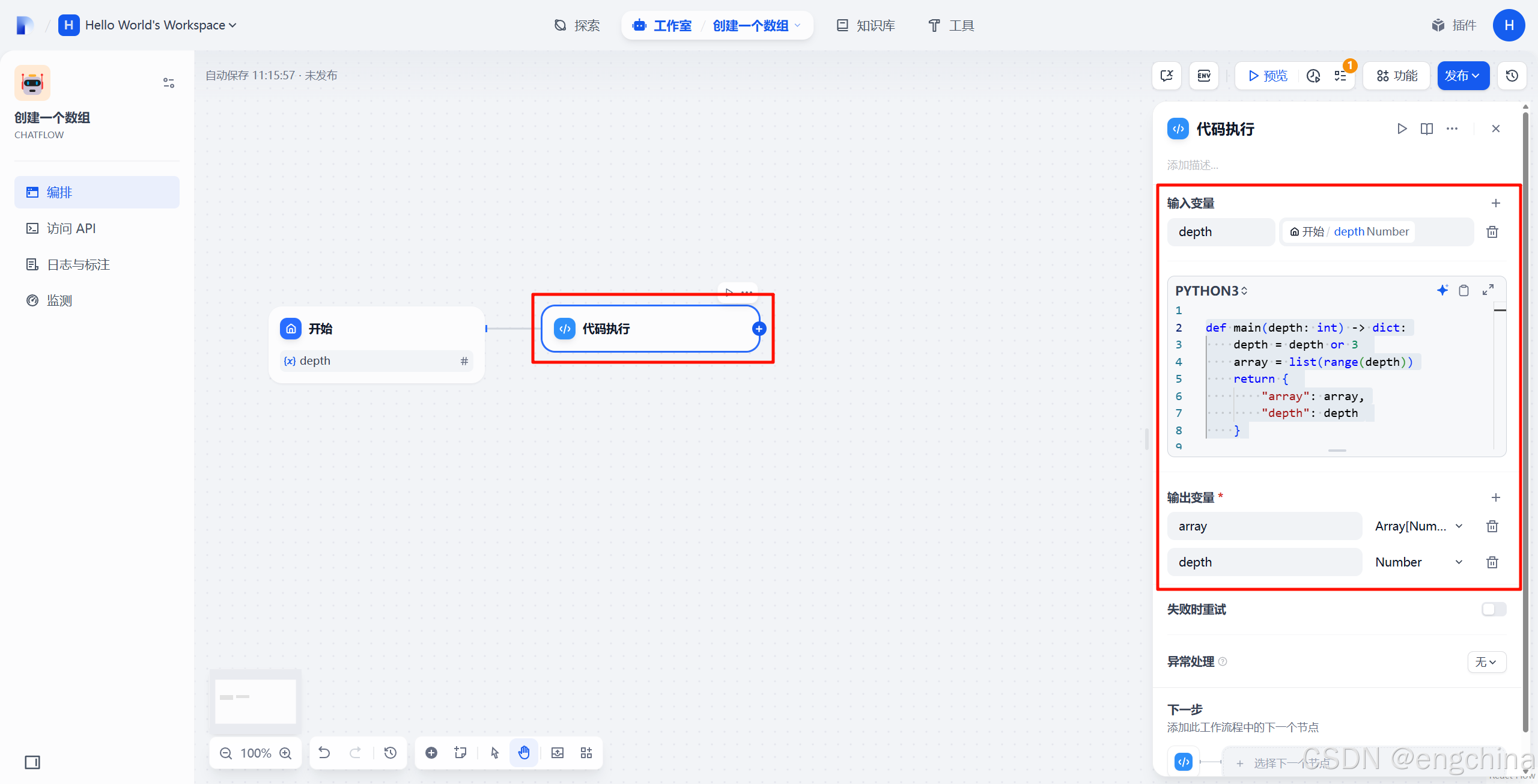Toggle the 失败时重试 switch
Viewport: 1538px width, 784px height.
click(1494, 609)
